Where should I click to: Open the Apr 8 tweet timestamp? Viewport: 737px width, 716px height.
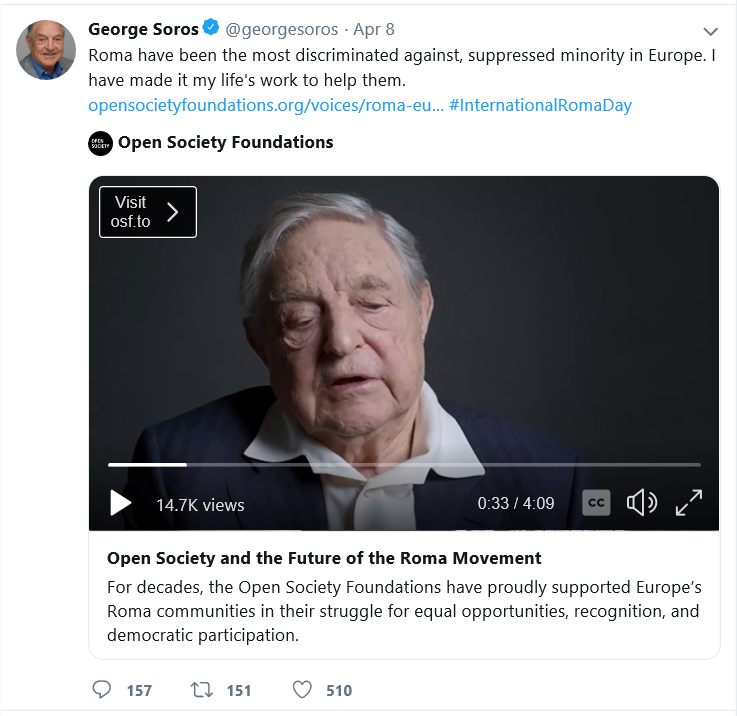point(374,29)
